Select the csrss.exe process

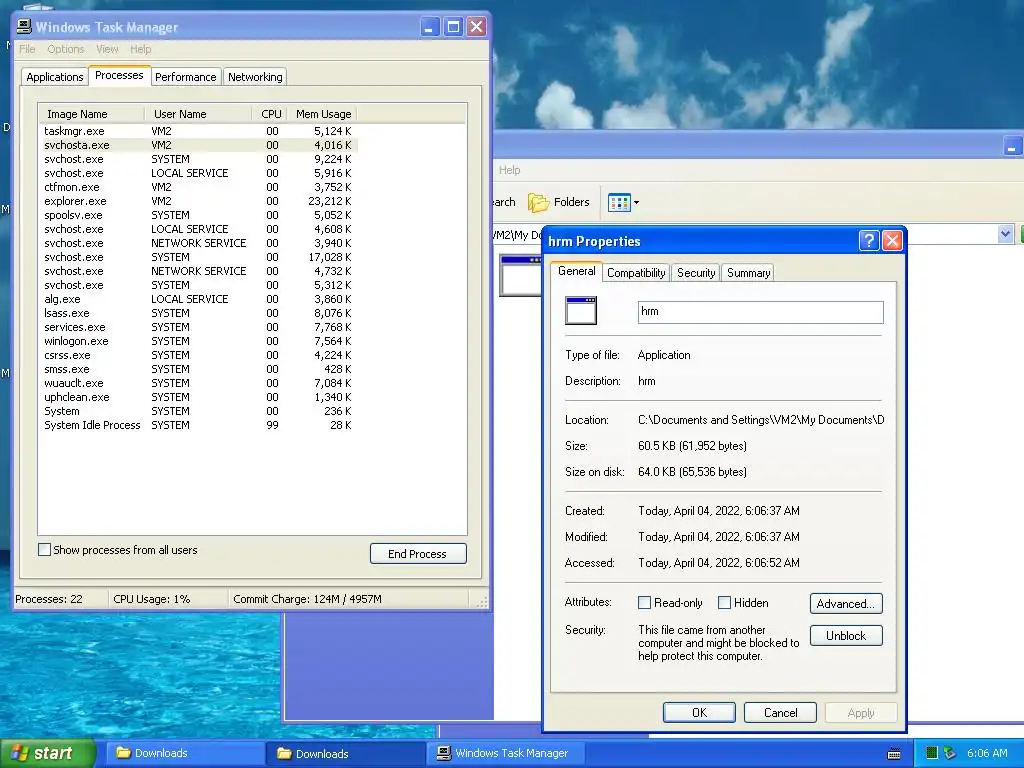click(x=198, y=355)
